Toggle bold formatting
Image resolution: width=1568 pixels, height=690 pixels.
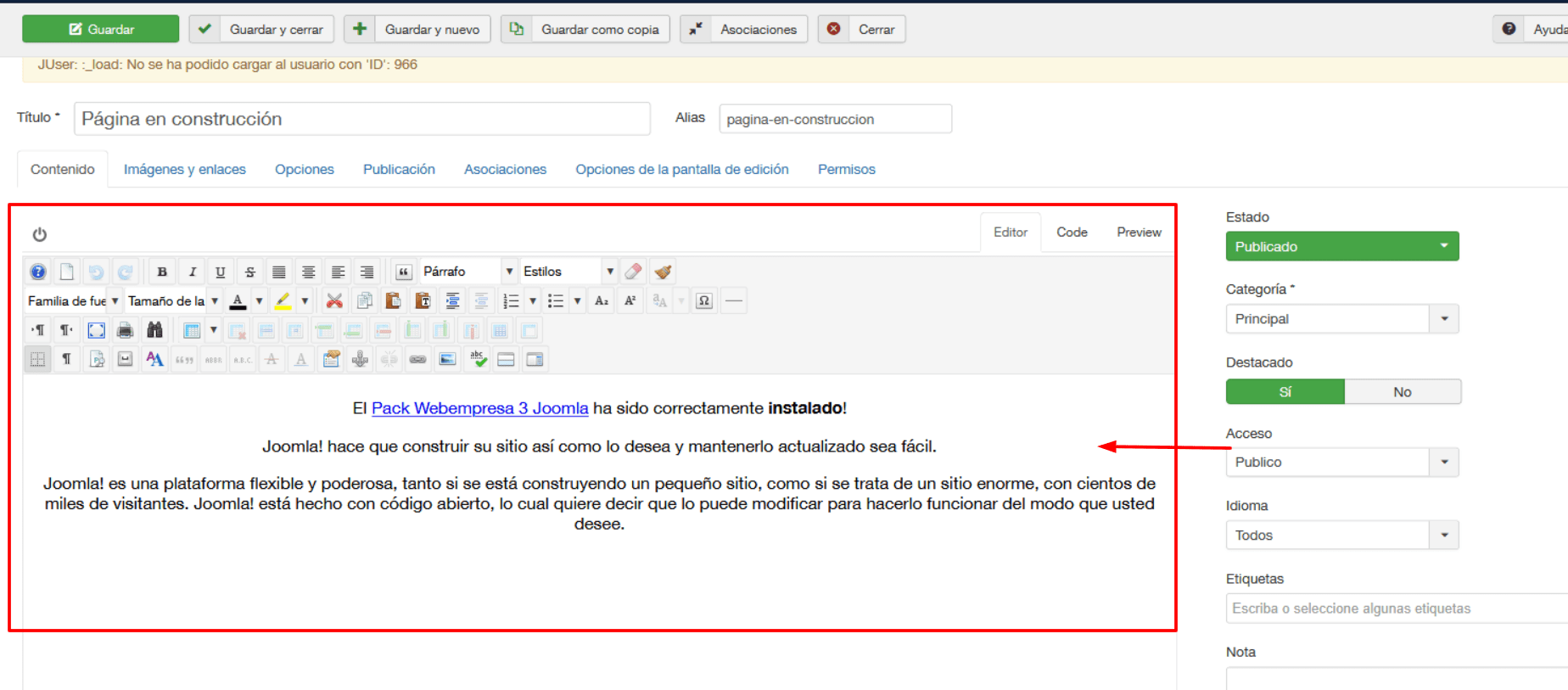(162, 272)
